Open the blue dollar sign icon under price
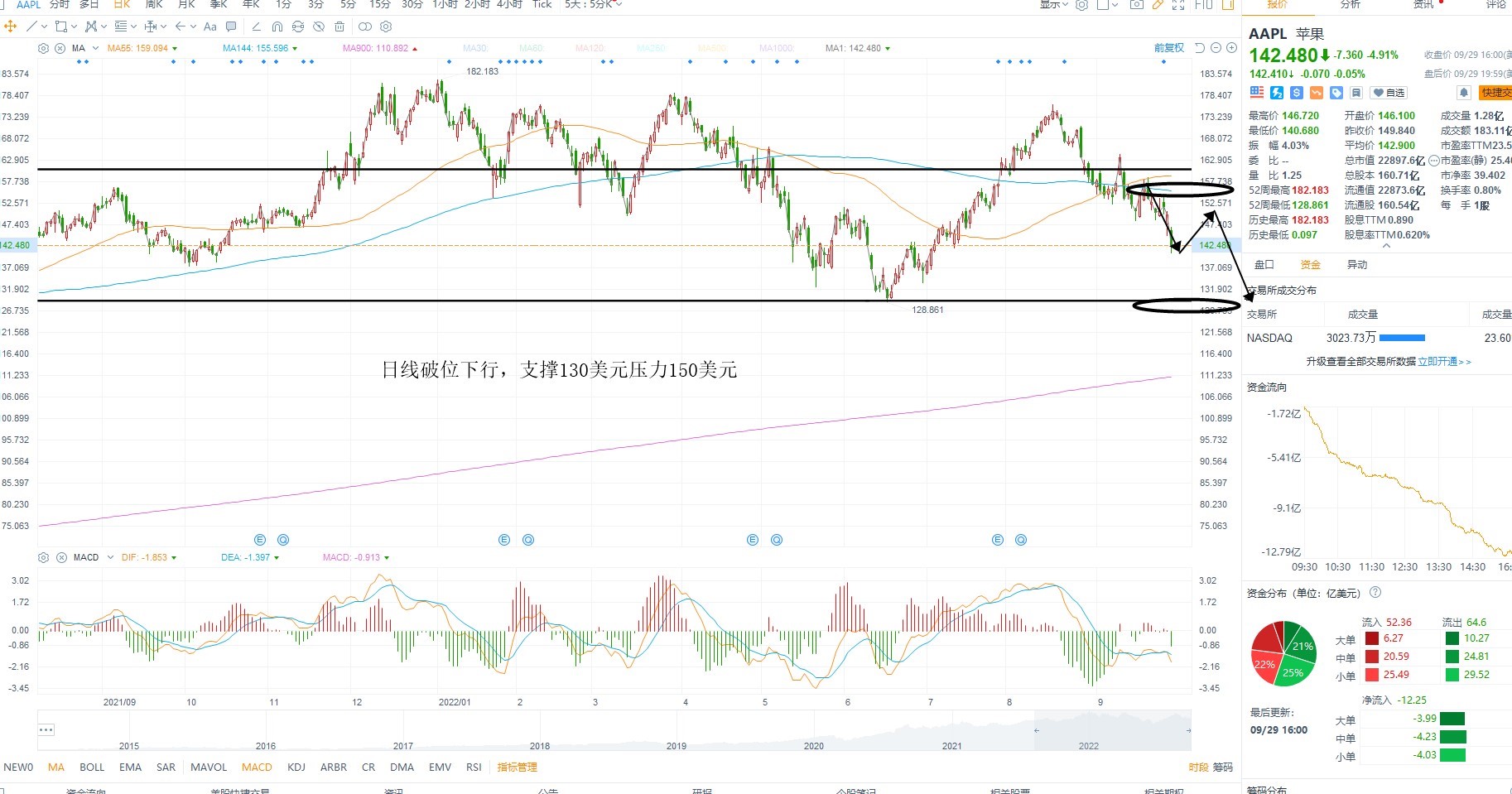Image resolution: width=1512 pixels, height=794 pixels. (x=1297, y=93)
